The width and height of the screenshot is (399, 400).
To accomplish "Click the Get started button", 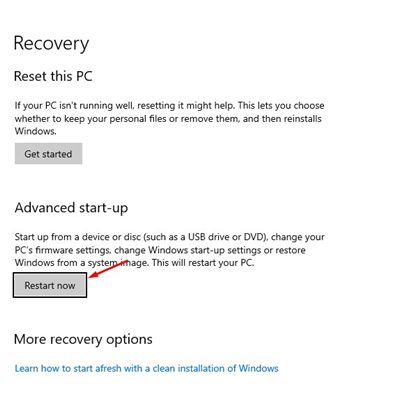I will point(48,154).
